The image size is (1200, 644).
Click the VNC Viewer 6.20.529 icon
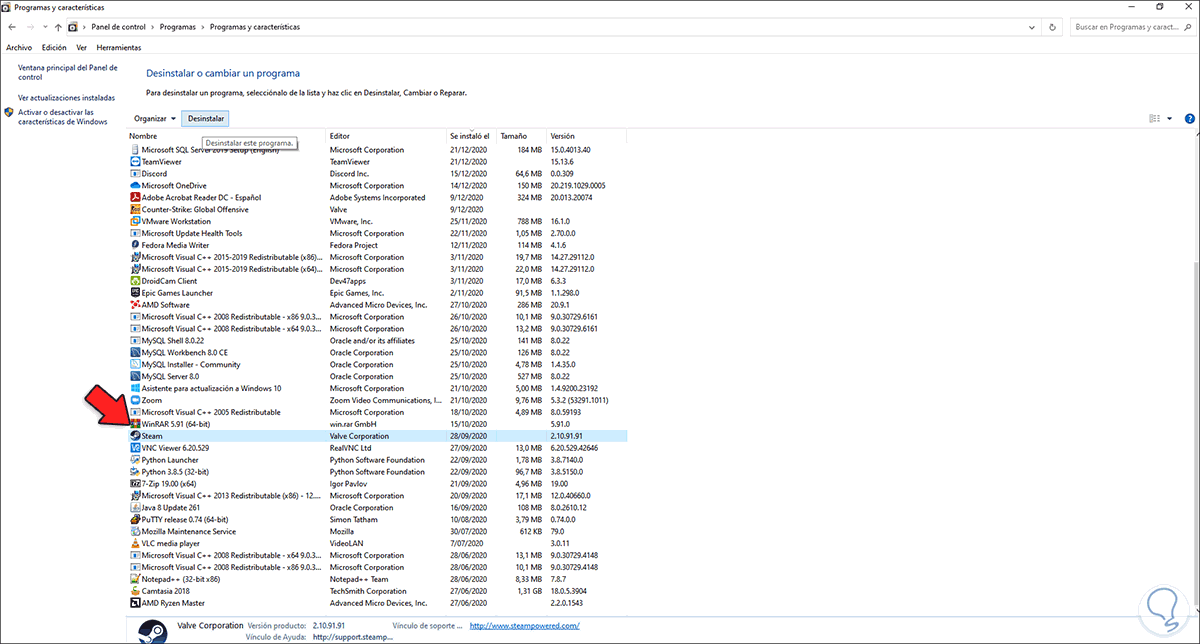coord(135,448)
